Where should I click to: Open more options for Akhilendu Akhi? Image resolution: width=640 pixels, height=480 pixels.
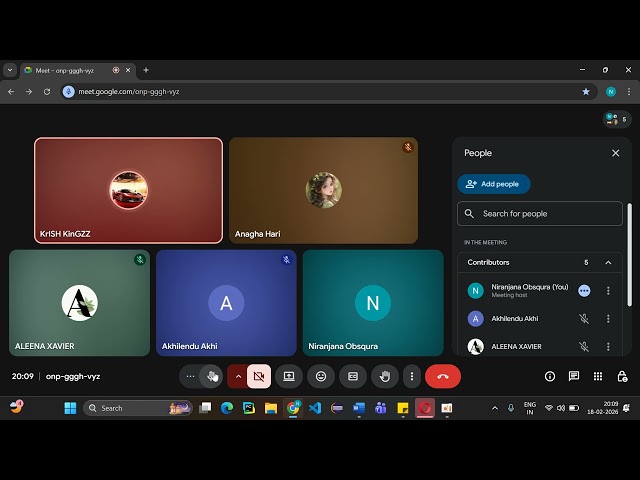pos(608,319)
